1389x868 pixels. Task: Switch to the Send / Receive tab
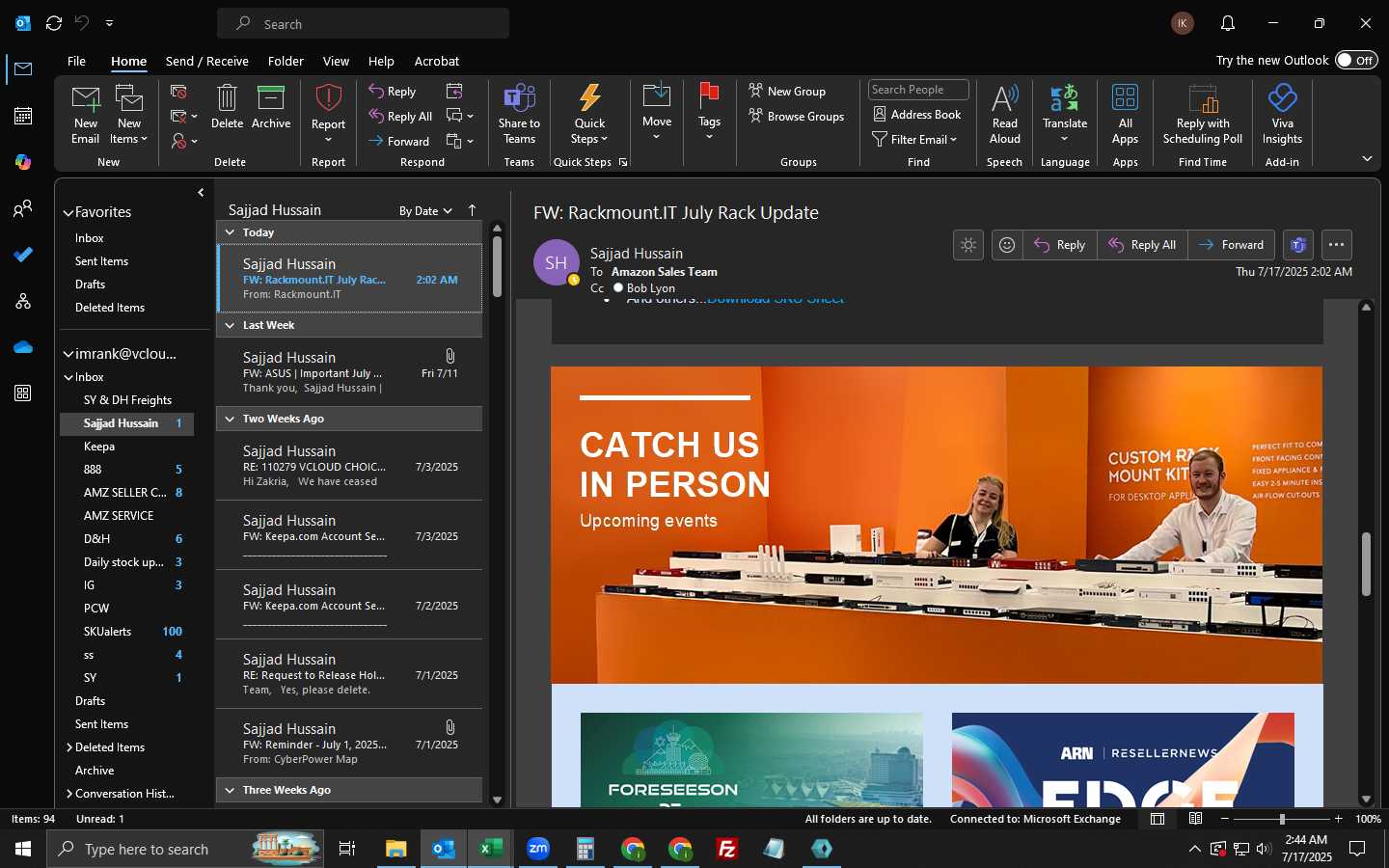206,61
